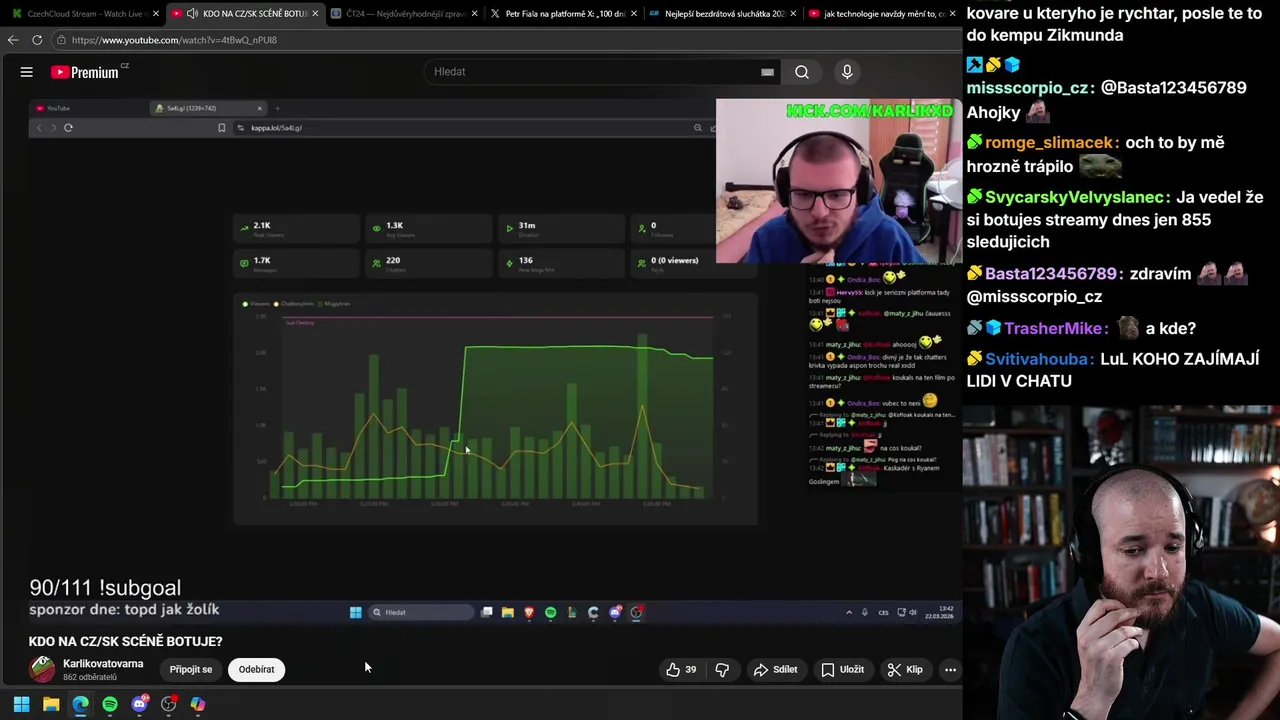Open the Windows Start menu

[x=21, y=704]
